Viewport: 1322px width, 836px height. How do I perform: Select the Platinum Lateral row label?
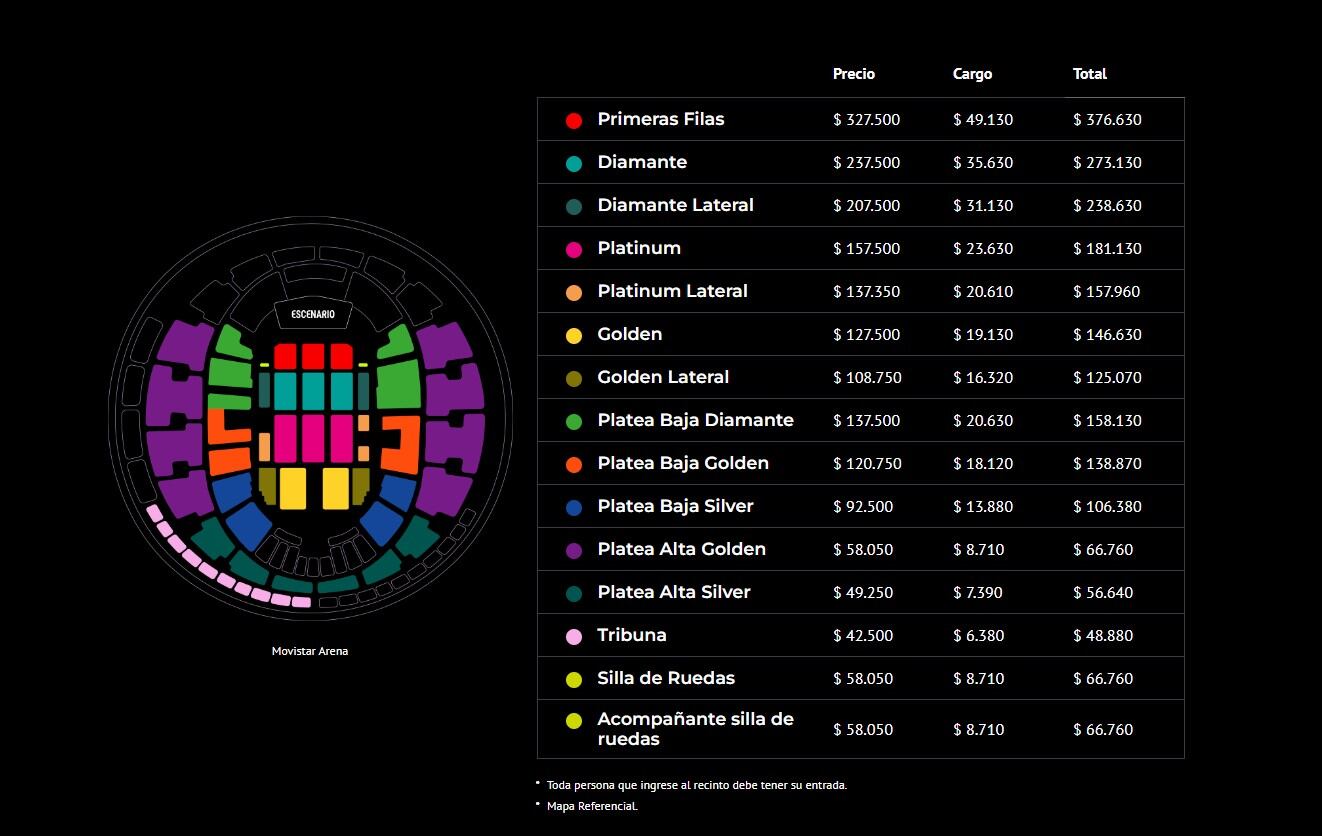point(672,291)
